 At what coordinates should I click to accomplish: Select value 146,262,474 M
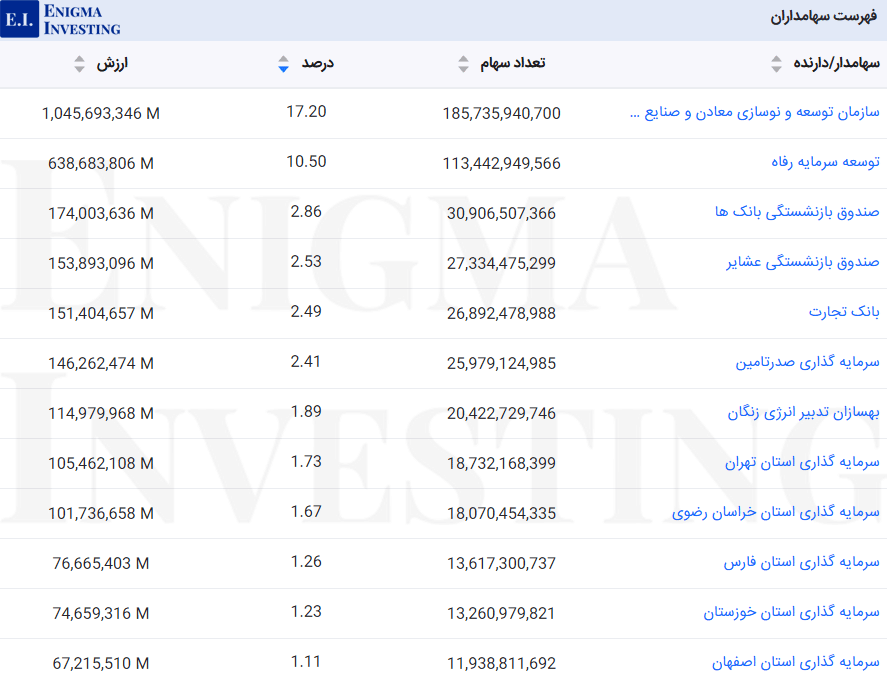(101, 363)
